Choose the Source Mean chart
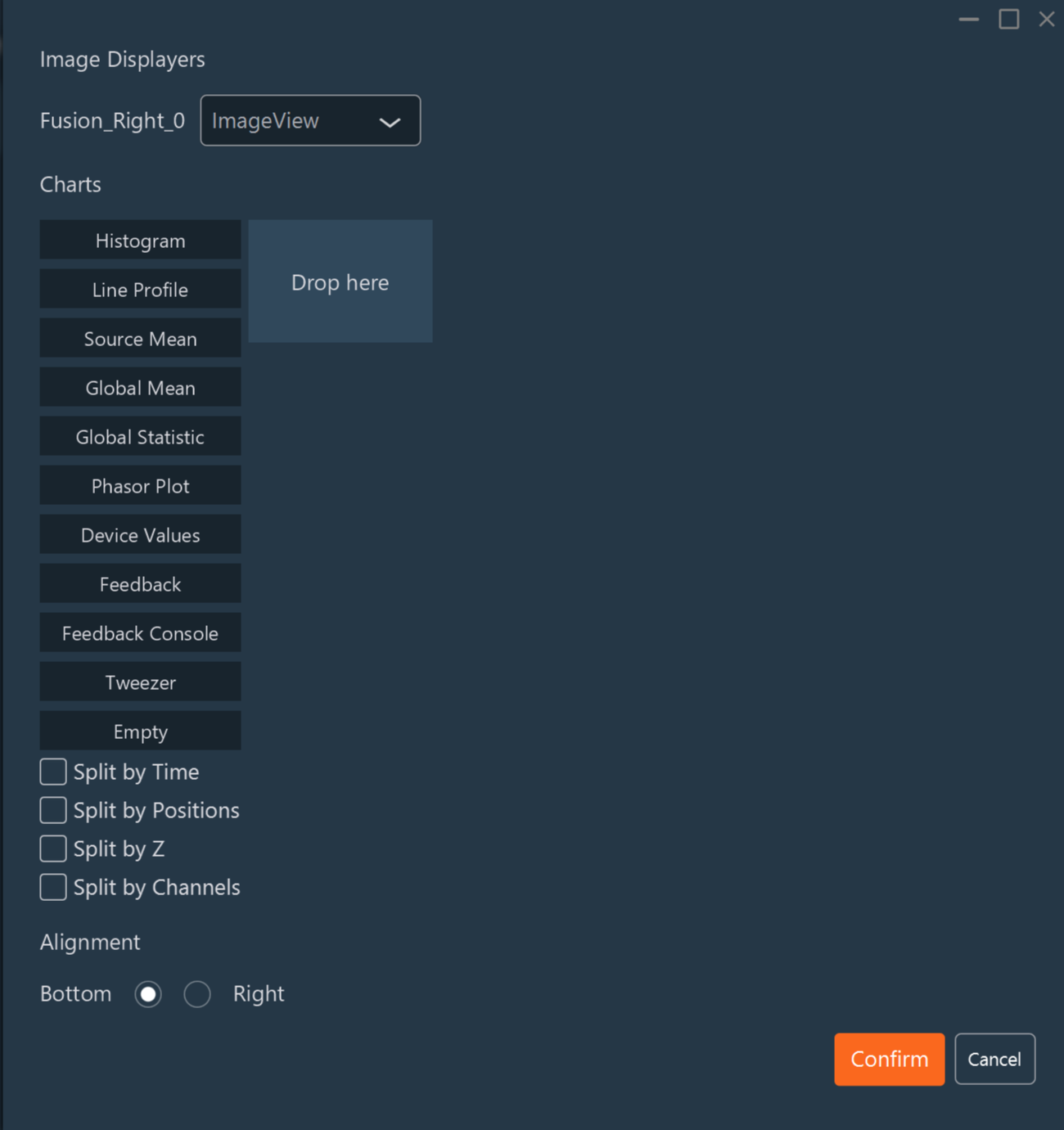This screenshot has width=1064, height=1130. coord(140,339)
